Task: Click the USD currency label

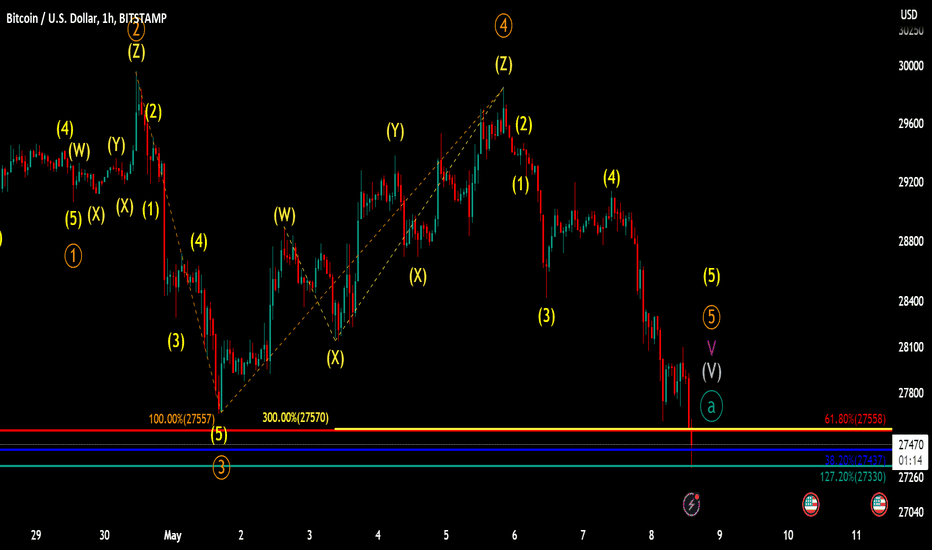Action: 908,14
